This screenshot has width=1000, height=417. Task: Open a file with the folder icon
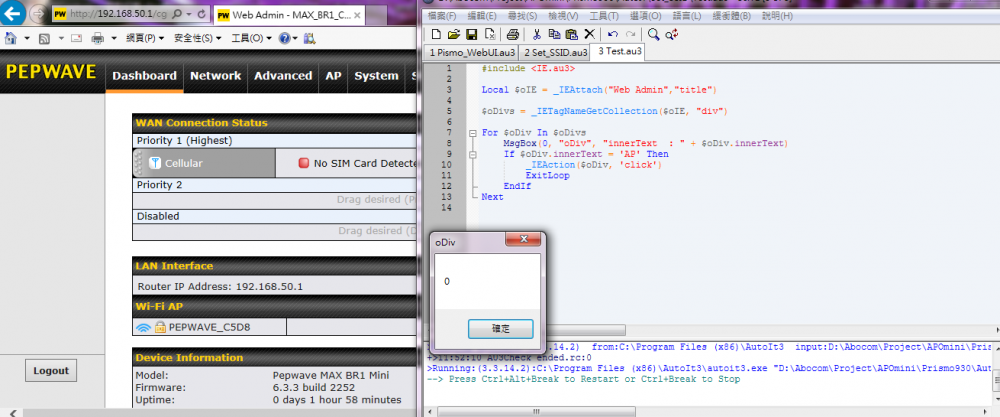pyautogui.click(x=453, y=34)
